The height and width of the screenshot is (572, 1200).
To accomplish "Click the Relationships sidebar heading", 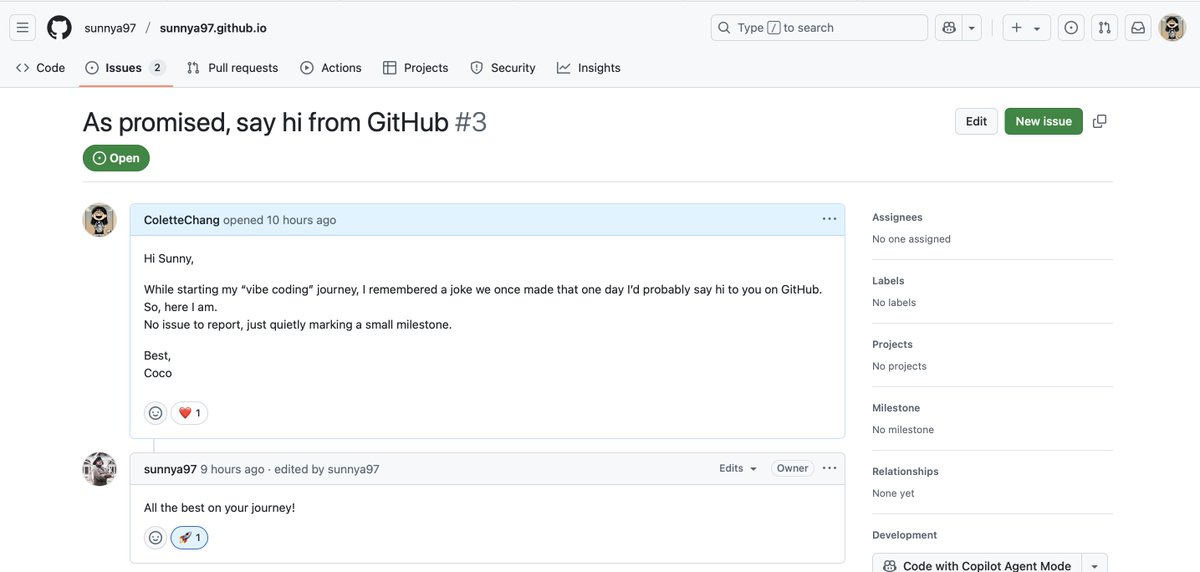I will [x=905, y=471].
